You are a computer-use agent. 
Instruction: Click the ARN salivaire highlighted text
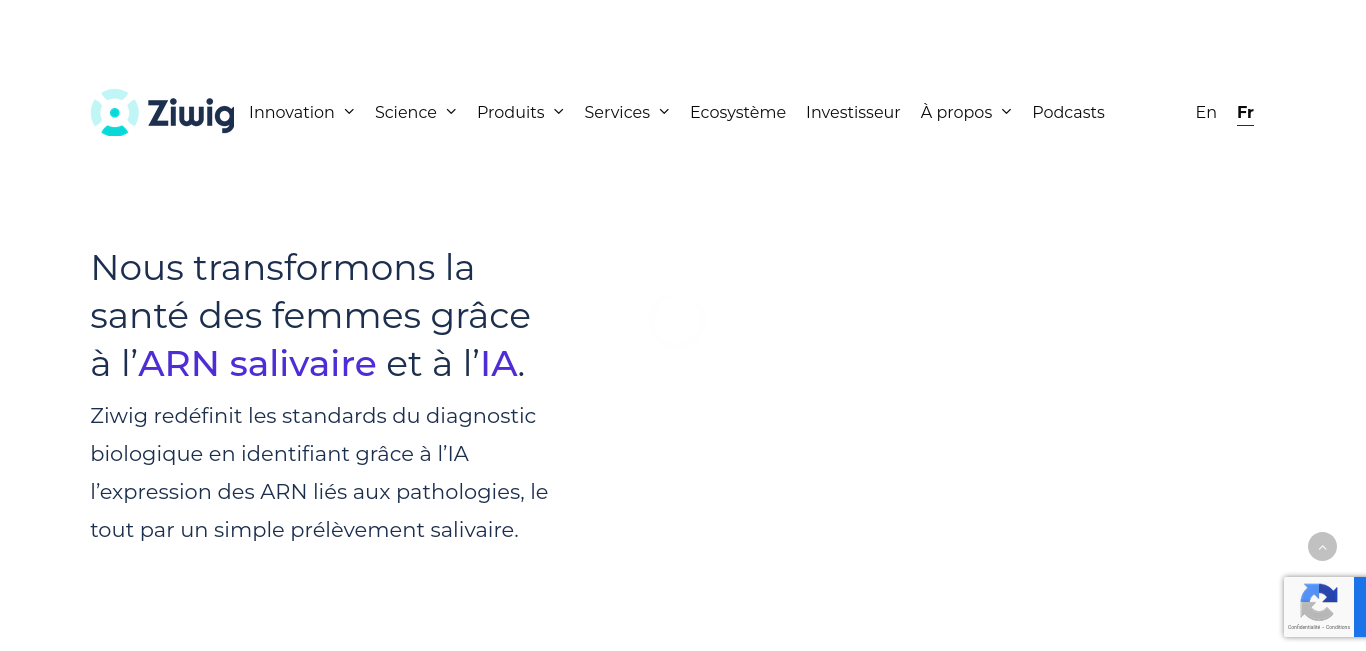click(257, 363)
